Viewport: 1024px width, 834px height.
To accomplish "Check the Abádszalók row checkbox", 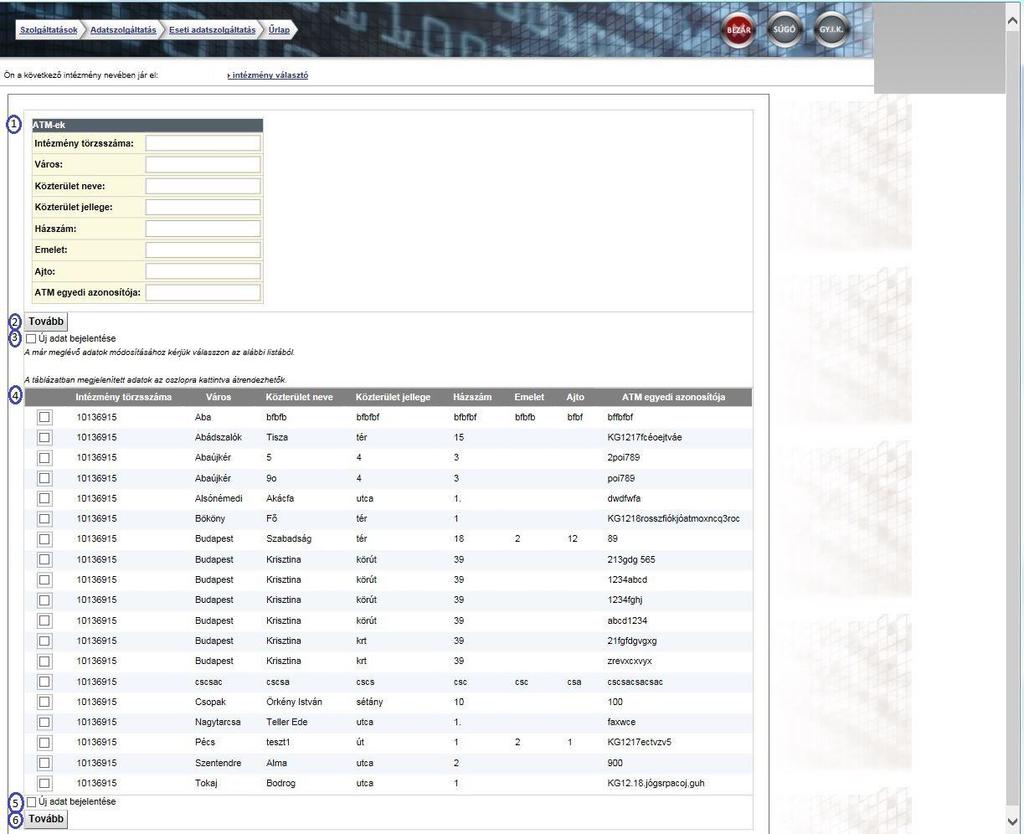I will pyautogui.click(x=44, y=438).
